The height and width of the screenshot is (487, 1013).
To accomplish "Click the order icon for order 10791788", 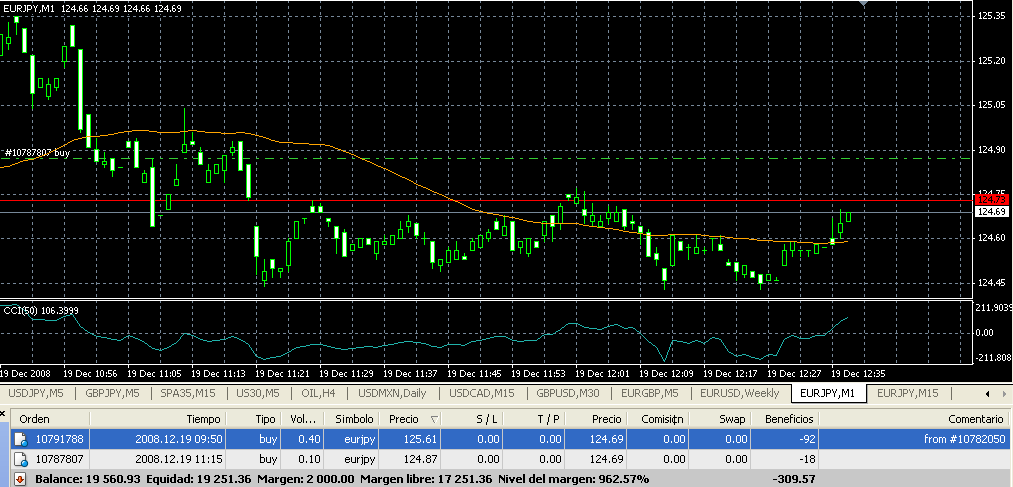I will coord(20,440).
